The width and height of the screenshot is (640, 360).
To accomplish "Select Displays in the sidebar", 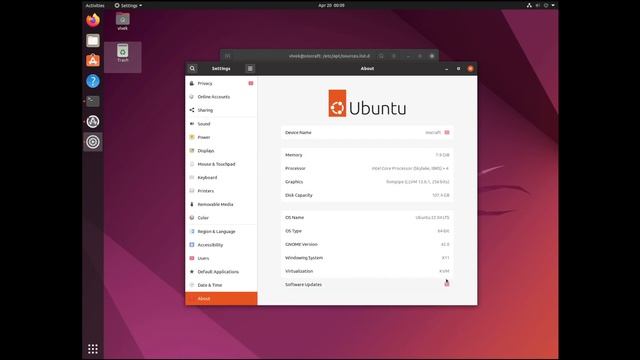I will click(x=221, y=151).
